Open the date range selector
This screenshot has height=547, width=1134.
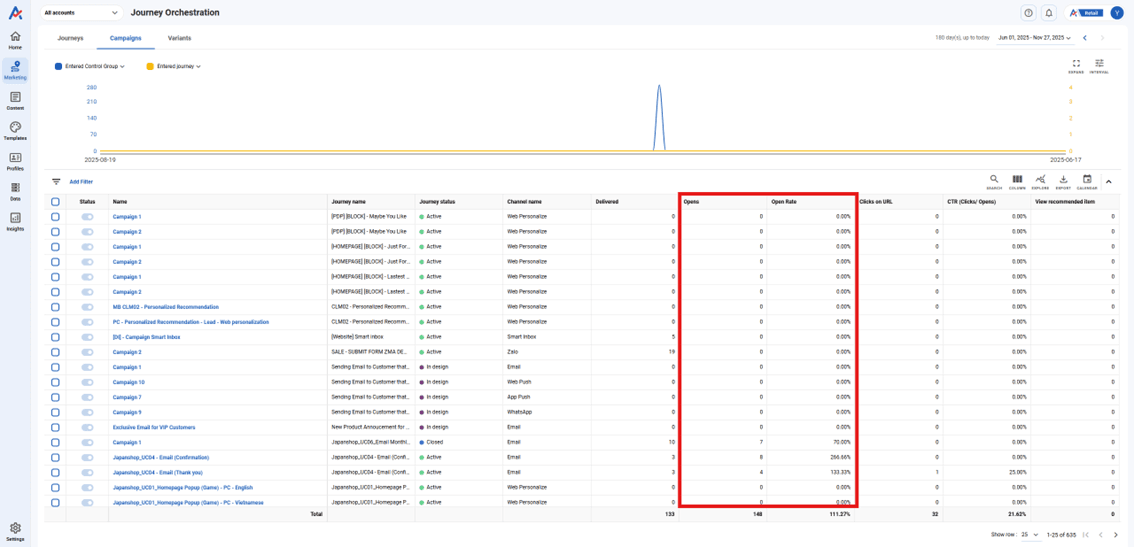[1034, 38]
